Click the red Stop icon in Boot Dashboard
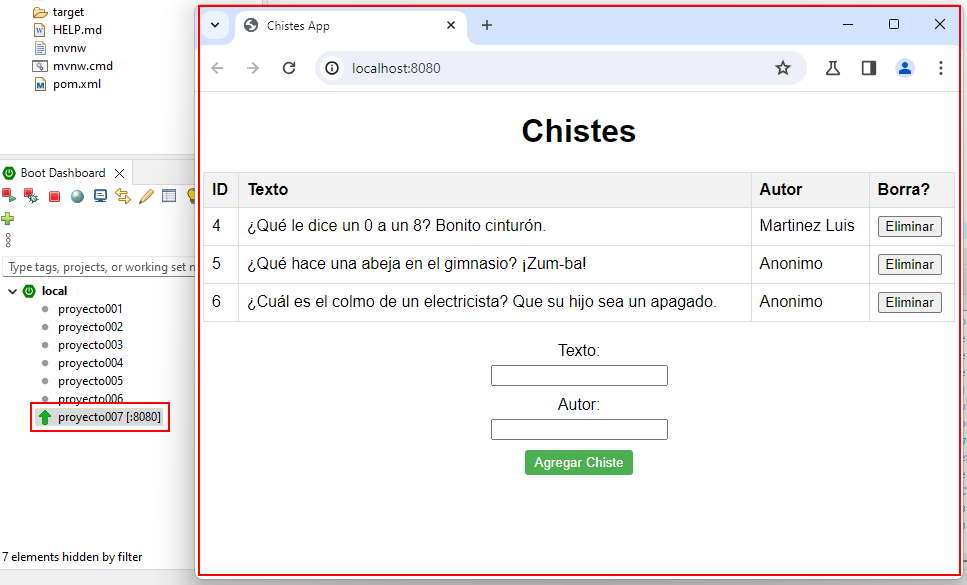 54,197
